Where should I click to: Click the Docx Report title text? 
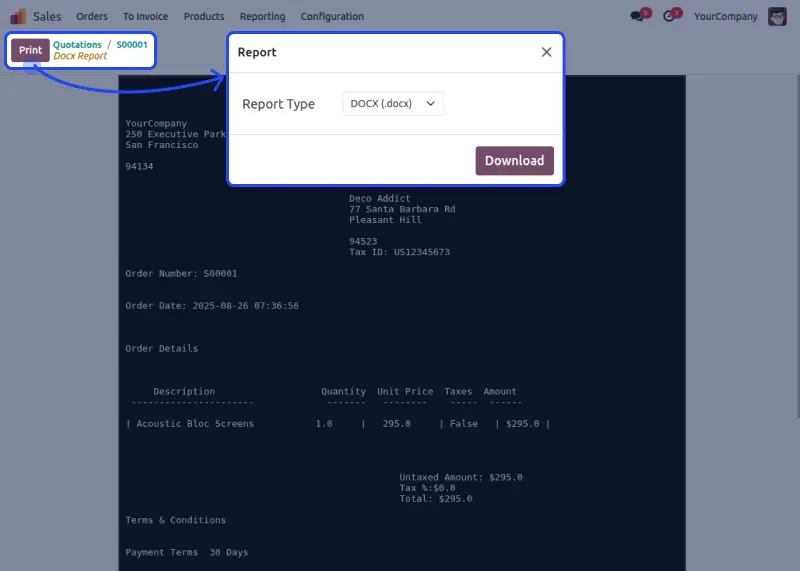(x=80, y=56)
